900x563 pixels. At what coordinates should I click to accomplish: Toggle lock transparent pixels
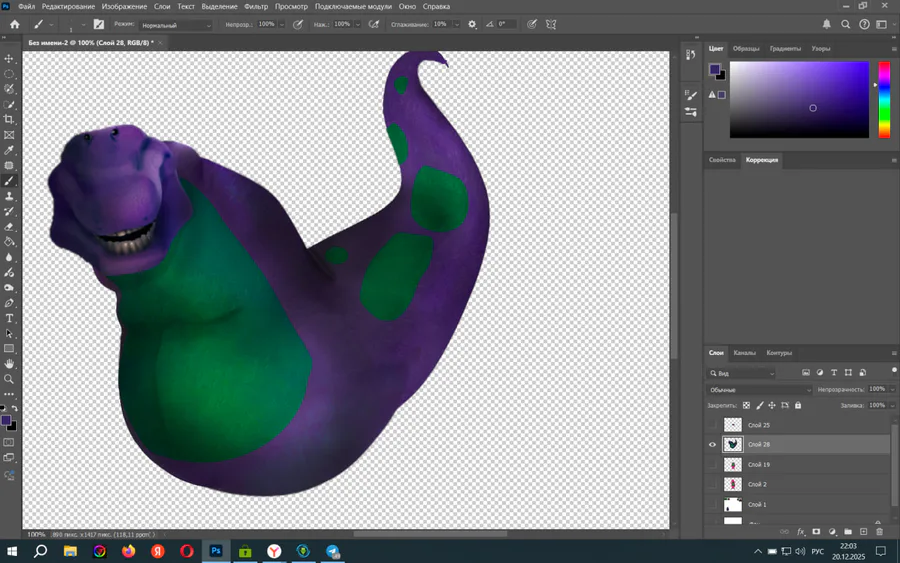746,405
